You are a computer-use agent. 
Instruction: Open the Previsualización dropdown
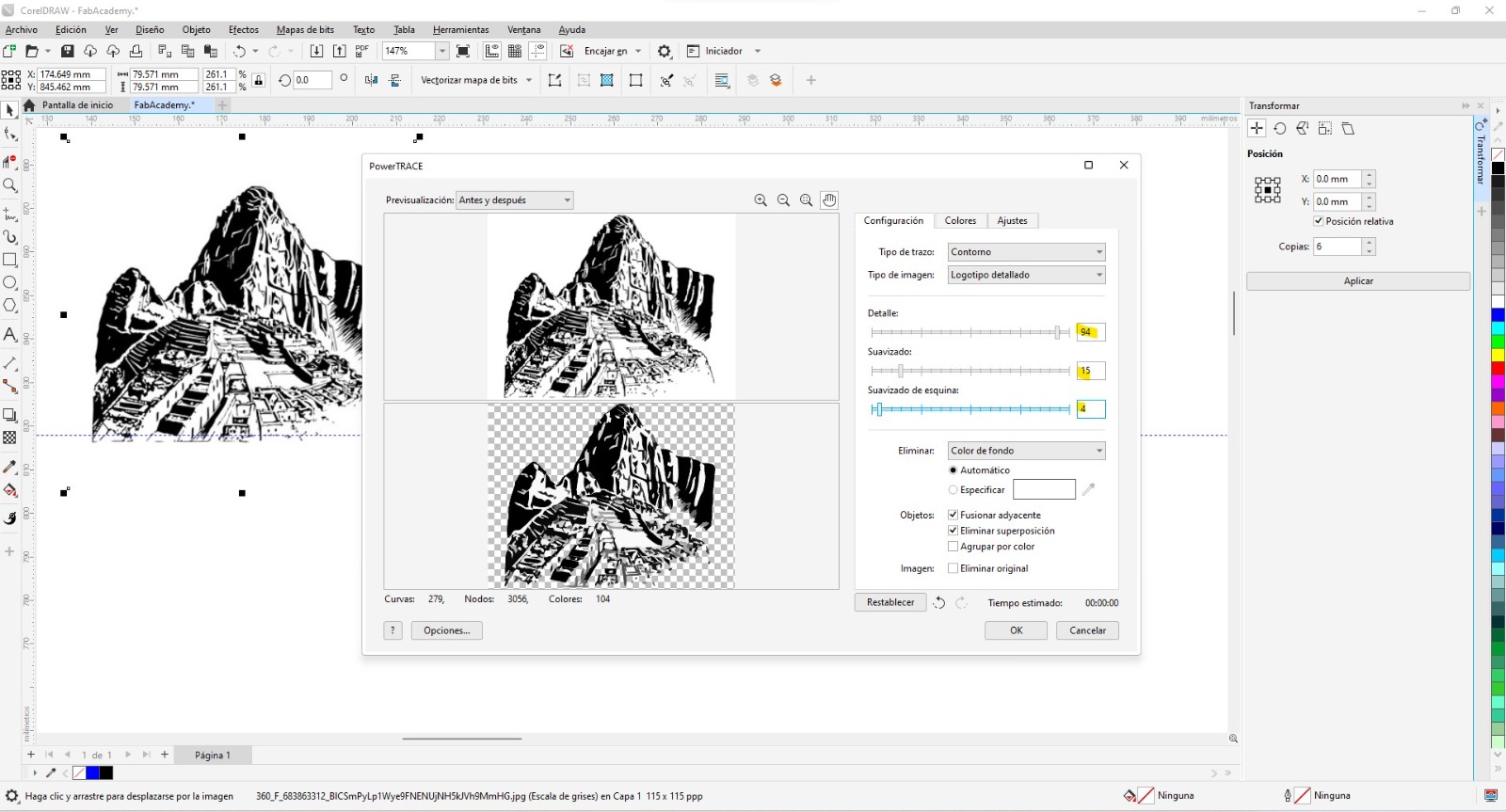pyautogui.click(x=515, y=200)
